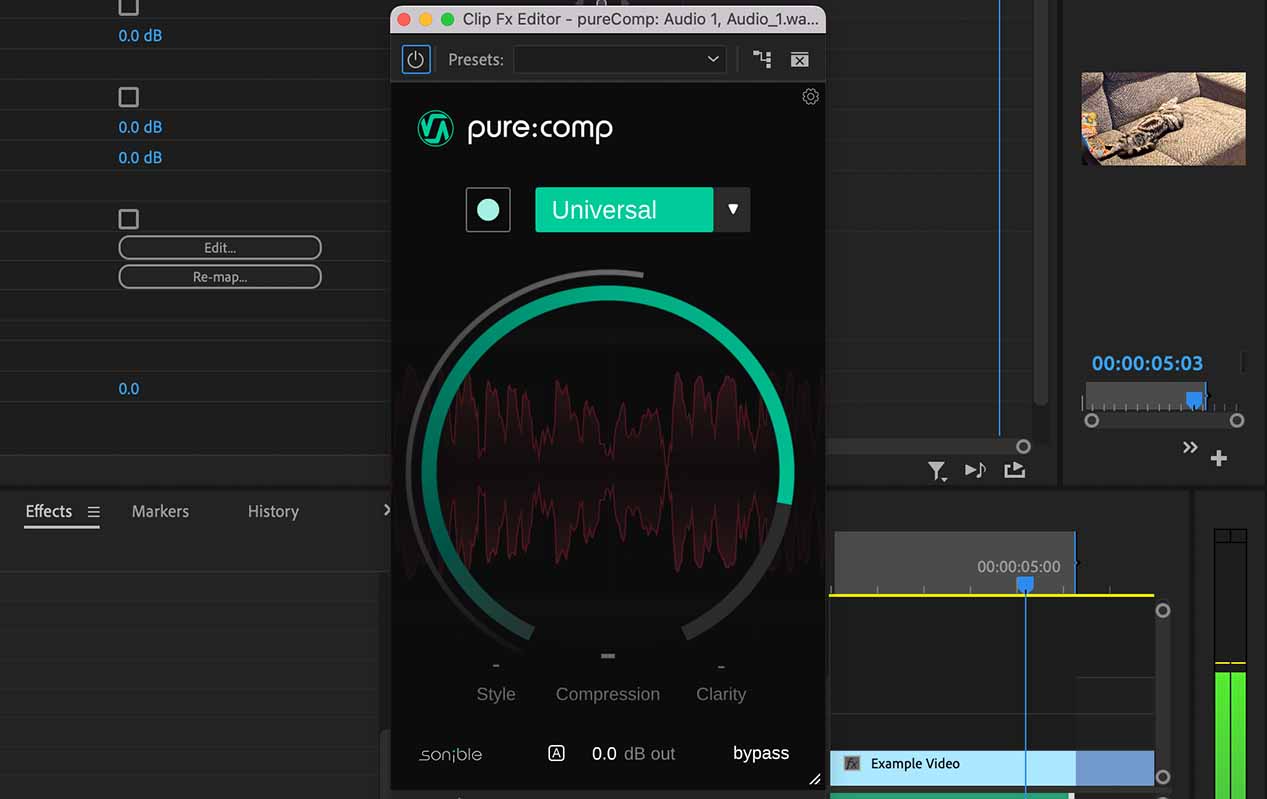This screenshot has height=799, width=1267.
Task: Tick the checkbox above the Edit... button
Action: click(x=128, y=219)
